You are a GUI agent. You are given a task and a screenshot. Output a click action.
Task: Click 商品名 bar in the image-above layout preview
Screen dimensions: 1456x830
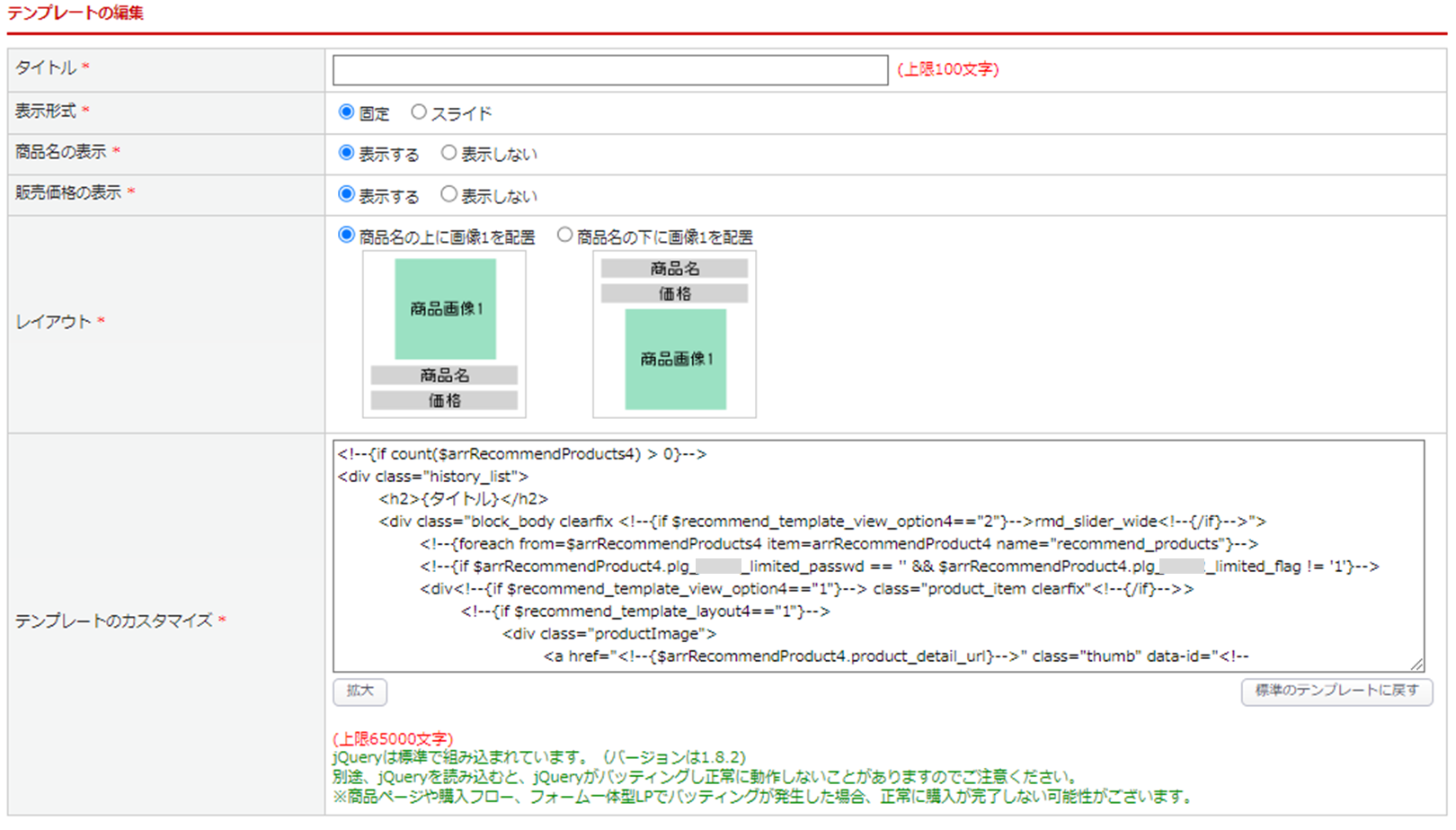(x=444, y=375)
